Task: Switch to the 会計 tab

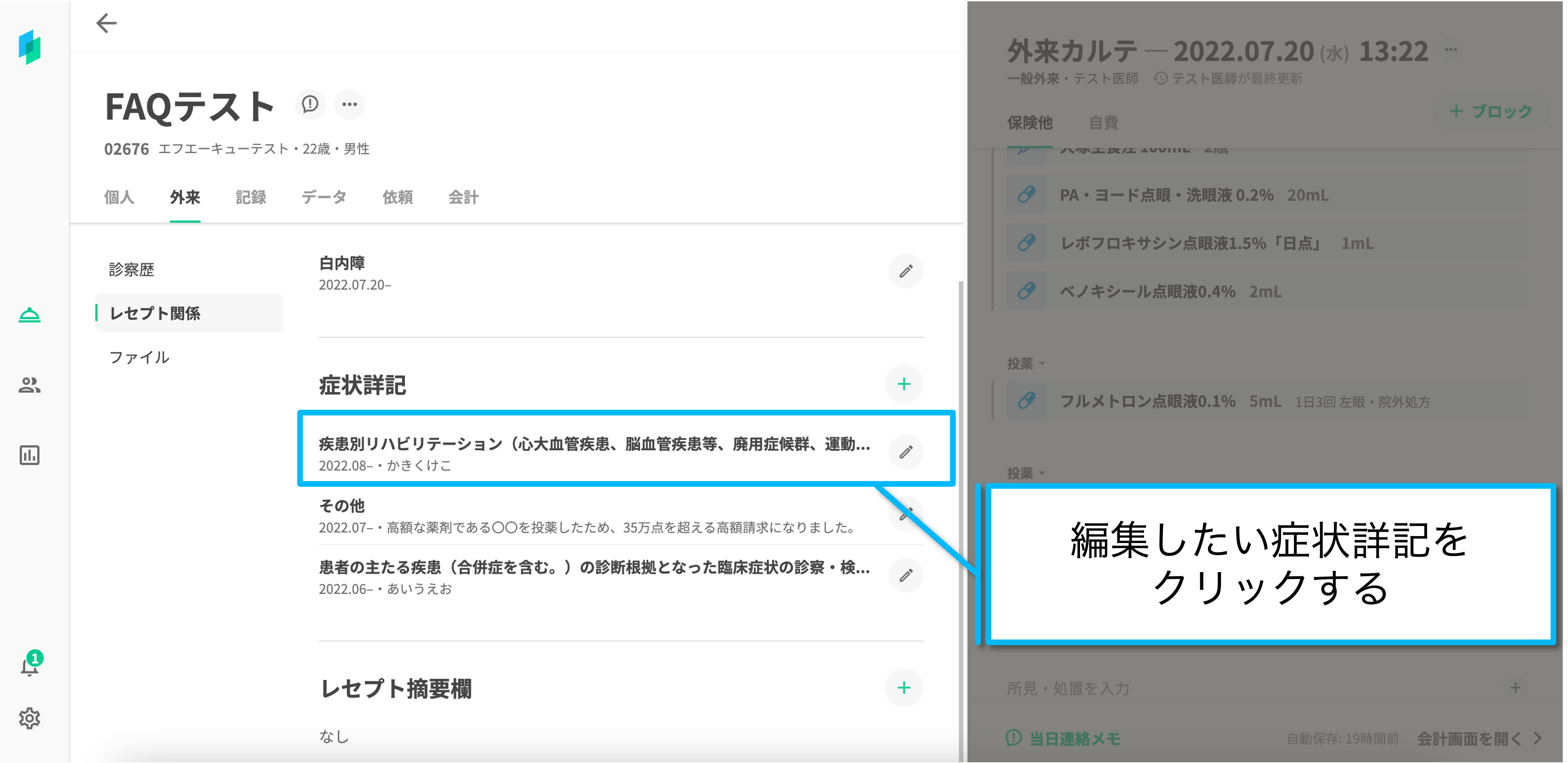Action: 463,197
